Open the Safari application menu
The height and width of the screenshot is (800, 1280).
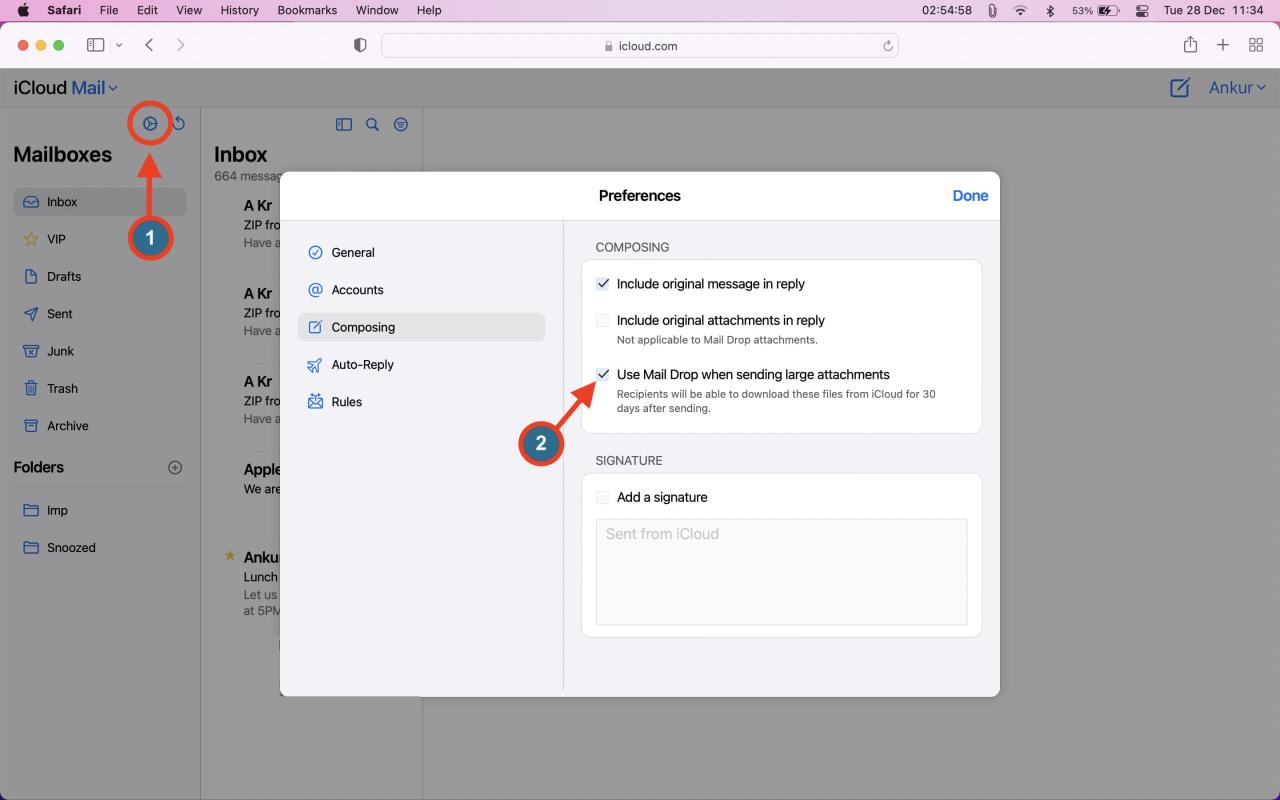(x=64, y=10)
